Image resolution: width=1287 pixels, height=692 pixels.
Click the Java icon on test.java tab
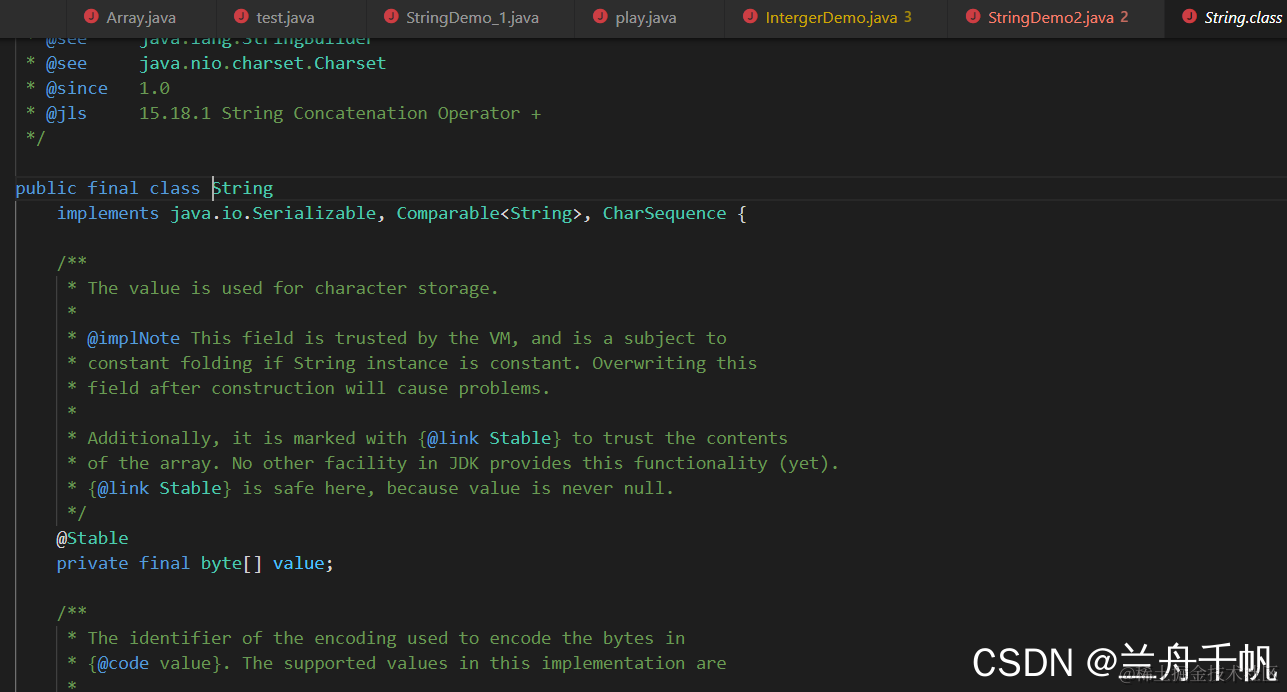pyautogui.click(x=241, y=17)
